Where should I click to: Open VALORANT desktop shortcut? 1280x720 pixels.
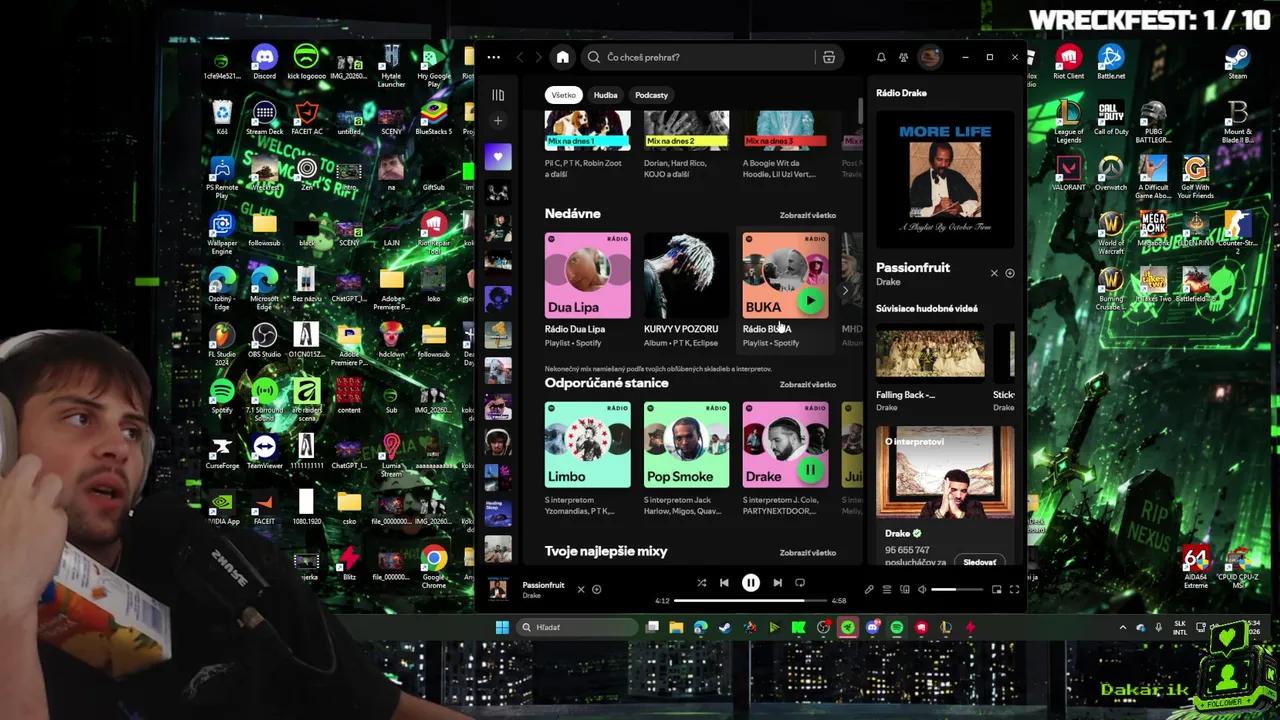(1068, 172)
